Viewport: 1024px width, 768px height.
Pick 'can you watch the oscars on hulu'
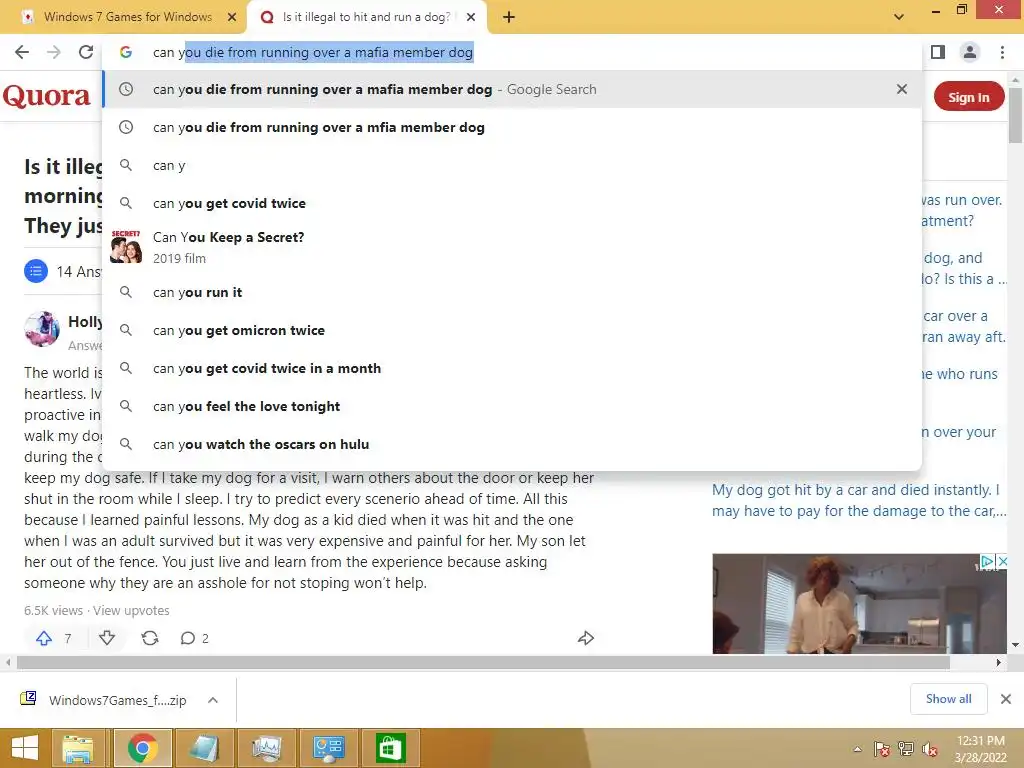512,444
